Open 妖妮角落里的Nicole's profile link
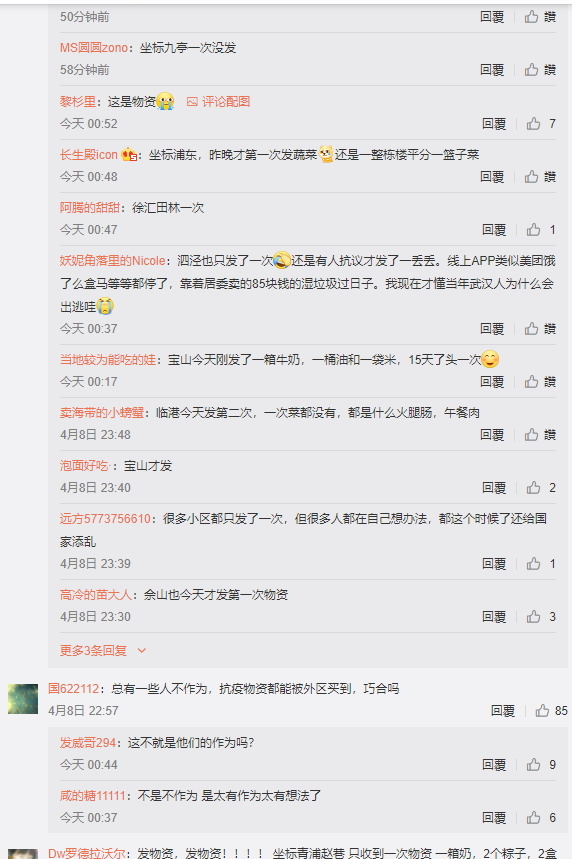 pyautogui.click(x=112, y=261)
